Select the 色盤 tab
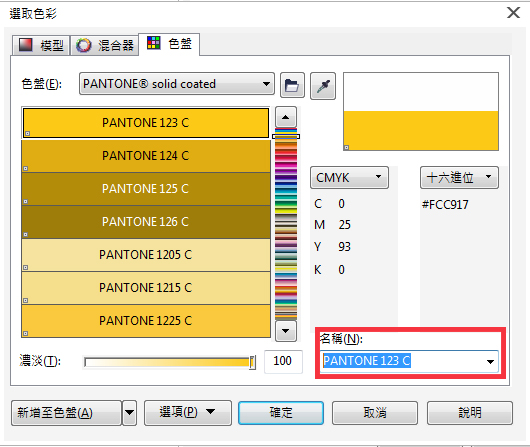 pyautogui.click(x=169, y=44)
